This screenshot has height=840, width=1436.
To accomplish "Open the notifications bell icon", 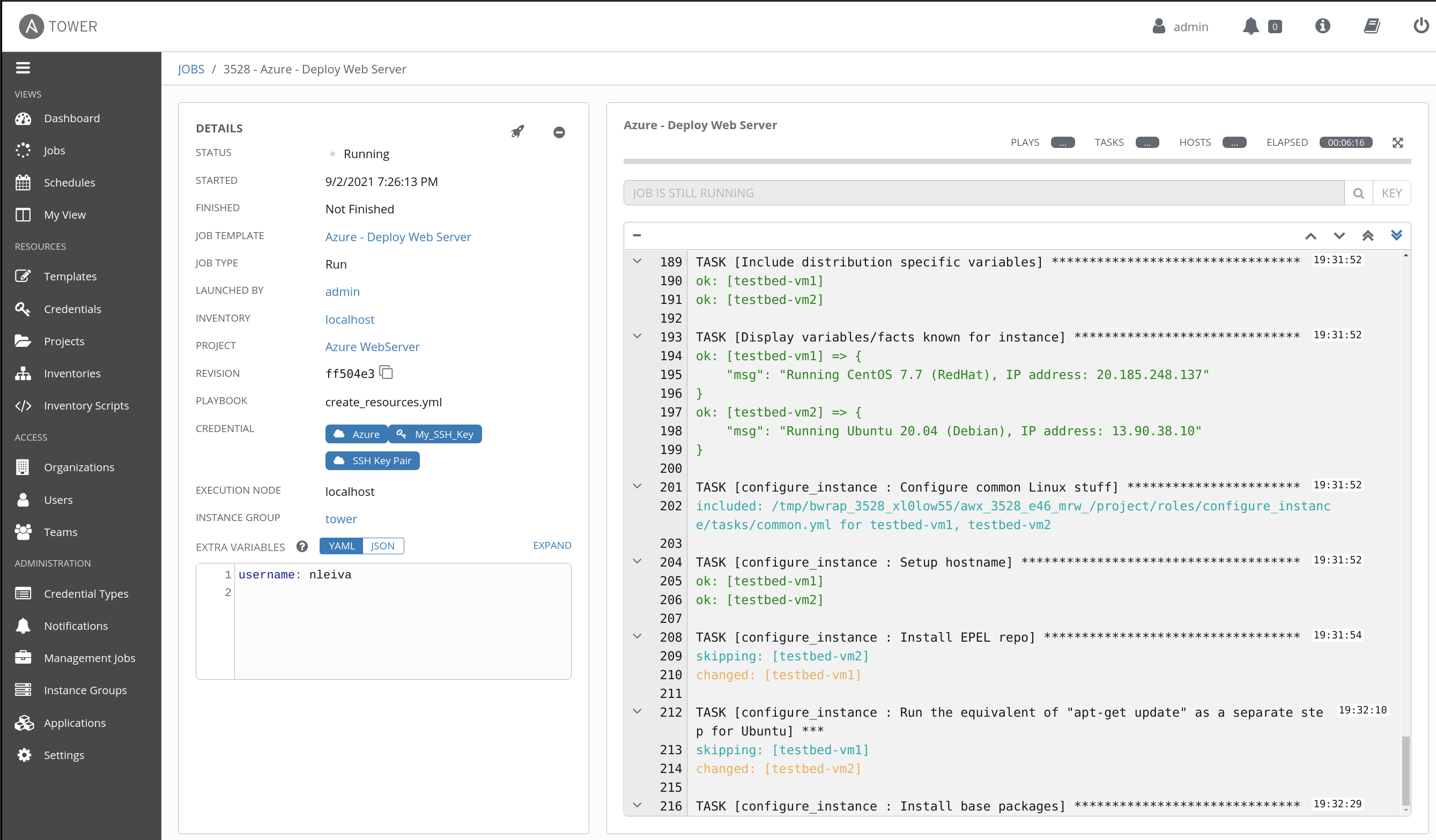I will 1250,26.
